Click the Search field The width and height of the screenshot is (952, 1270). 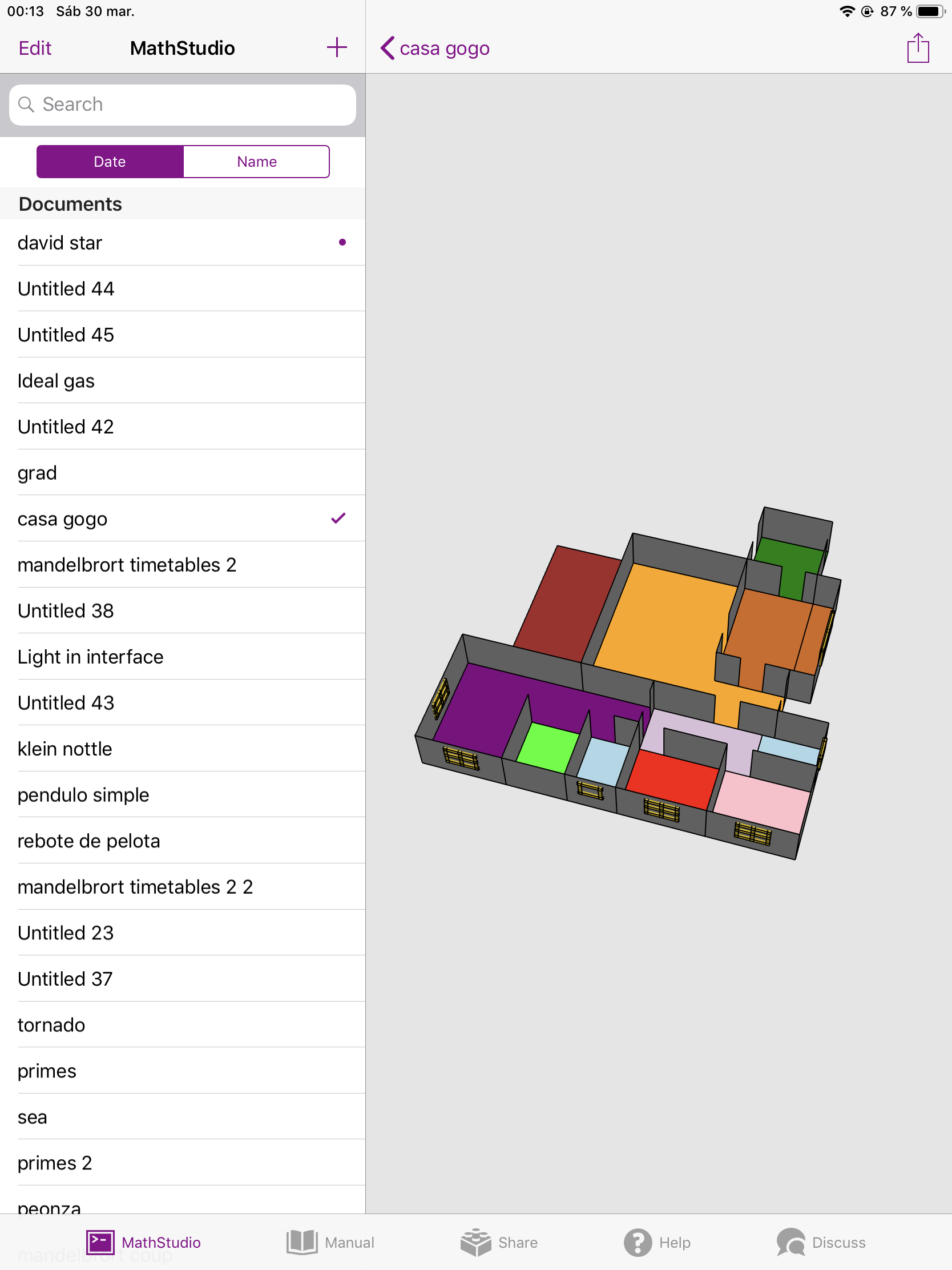point(183,105)
